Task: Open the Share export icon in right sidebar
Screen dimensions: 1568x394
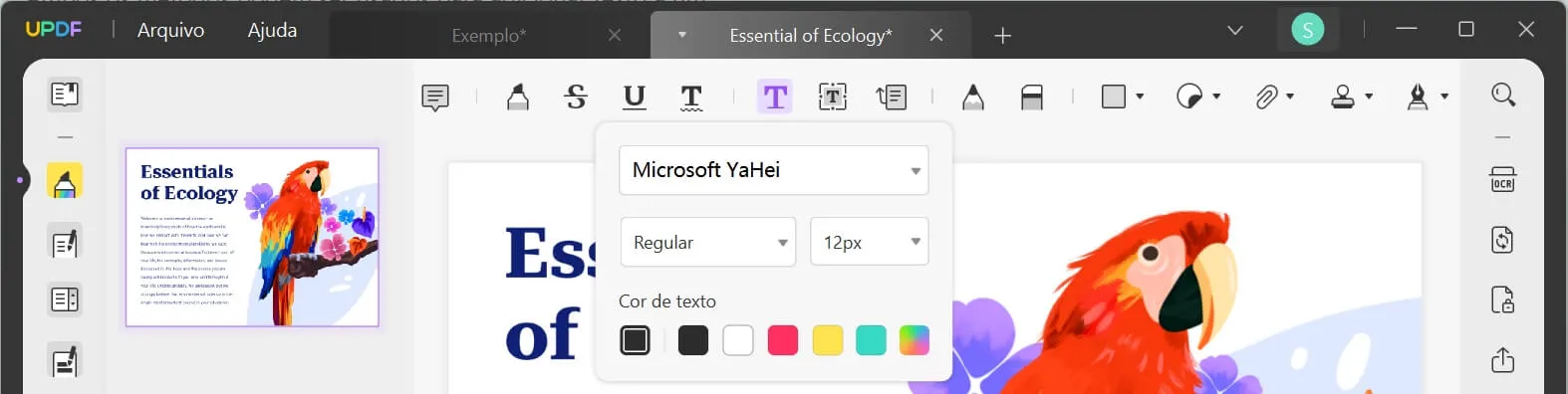Action: [1502, 359]
